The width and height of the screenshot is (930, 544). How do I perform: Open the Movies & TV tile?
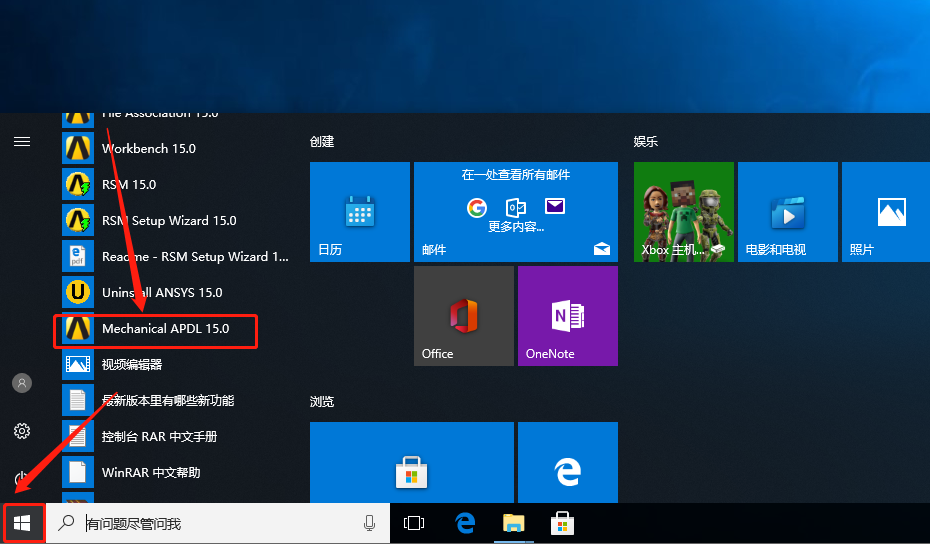(788, 212)
